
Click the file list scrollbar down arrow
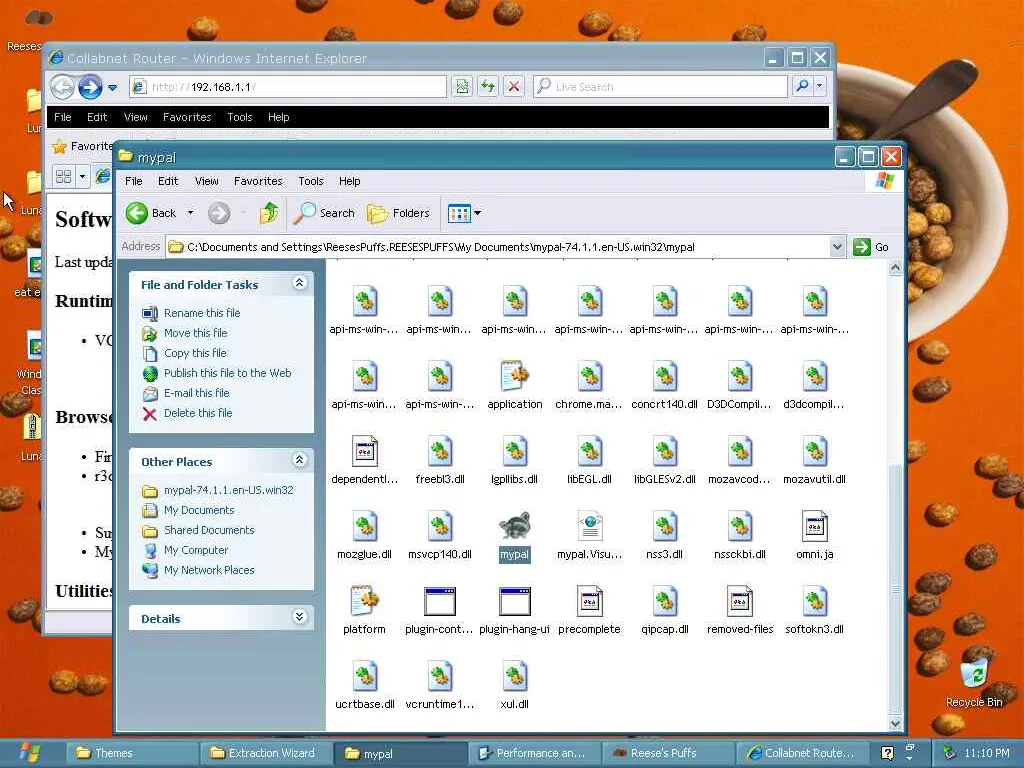pos(895,723)
